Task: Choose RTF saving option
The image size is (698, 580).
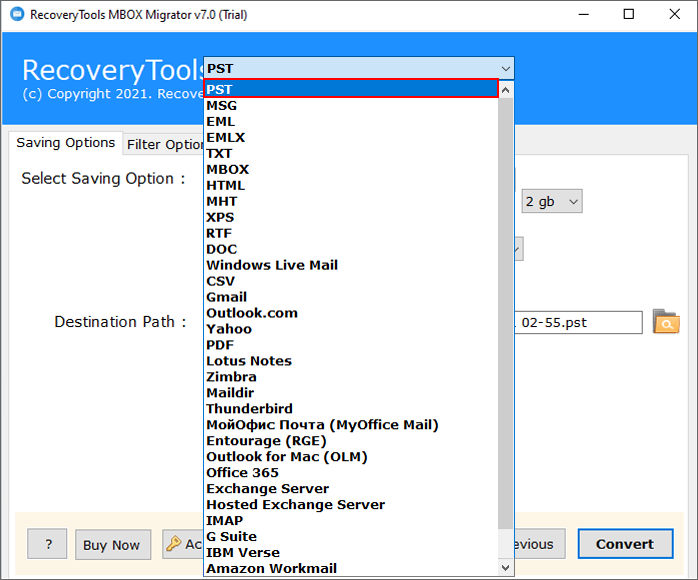Action: pyautogui.click(x=351, y=233)
